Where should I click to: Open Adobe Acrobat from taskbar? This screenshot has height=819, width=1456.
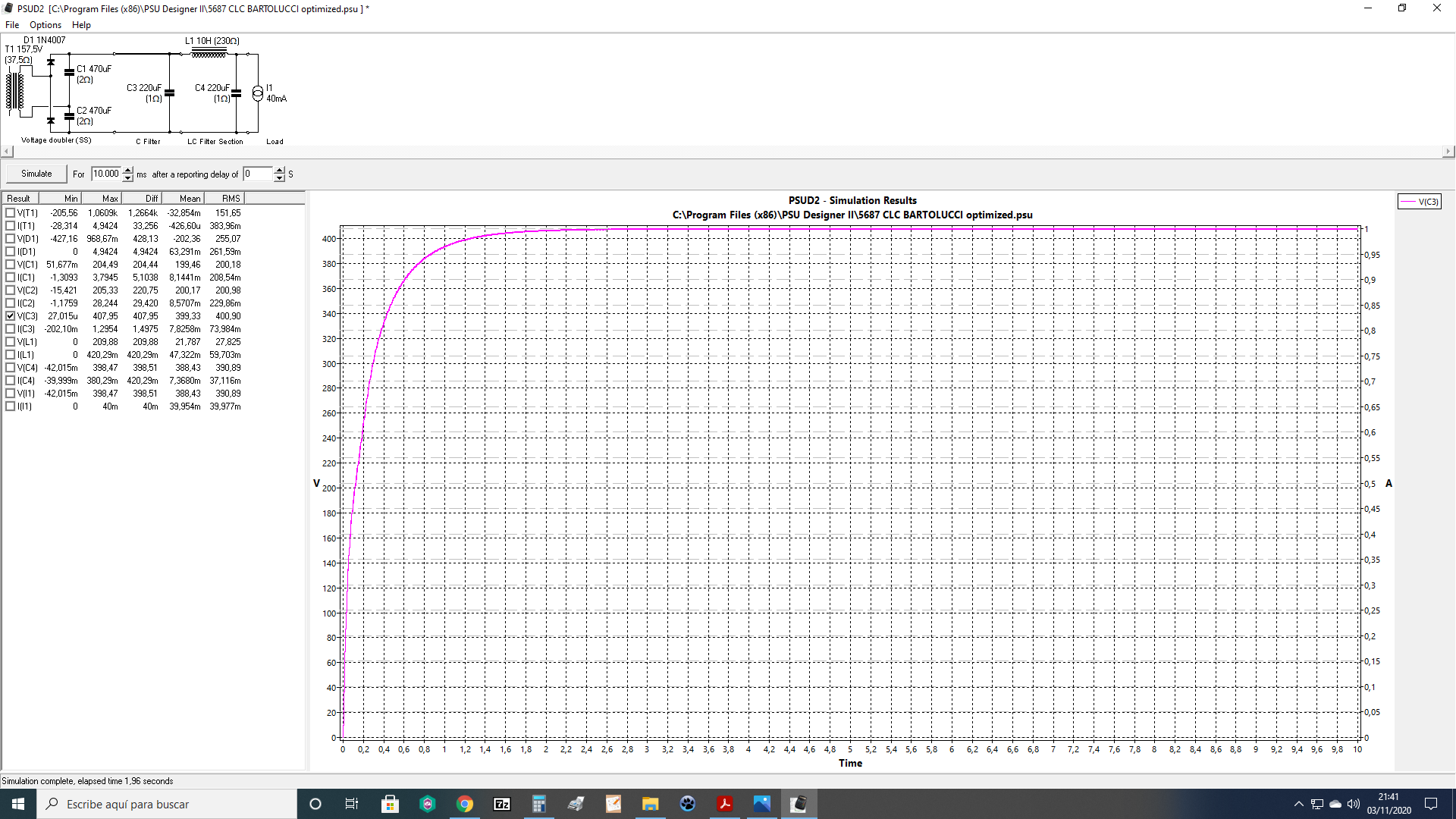coord(725,804)
